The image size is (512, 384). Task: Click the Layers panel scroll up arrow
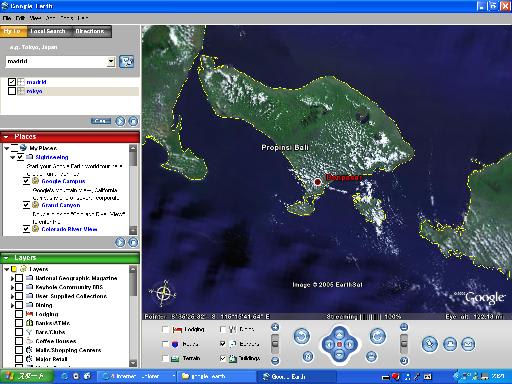[x=133, y=269]
